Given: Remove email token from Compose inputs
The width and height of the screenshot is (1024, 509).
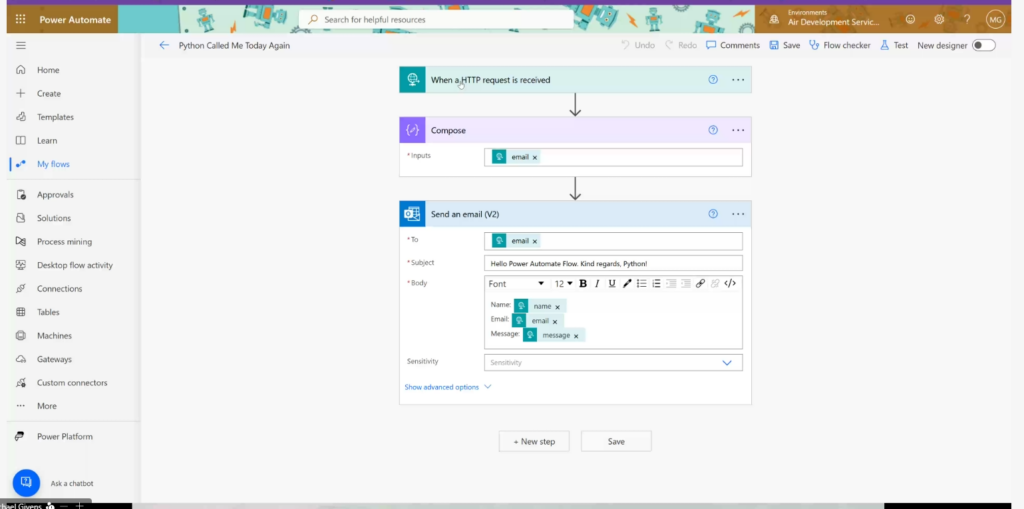Looking at the screenshot, I should click(535, 157).
